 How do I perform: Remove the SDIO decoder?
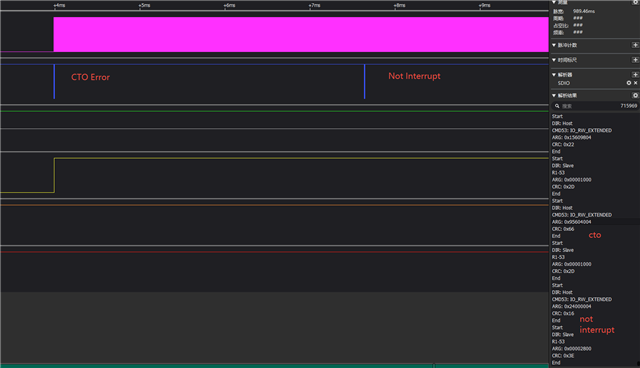tap(636, 83)
